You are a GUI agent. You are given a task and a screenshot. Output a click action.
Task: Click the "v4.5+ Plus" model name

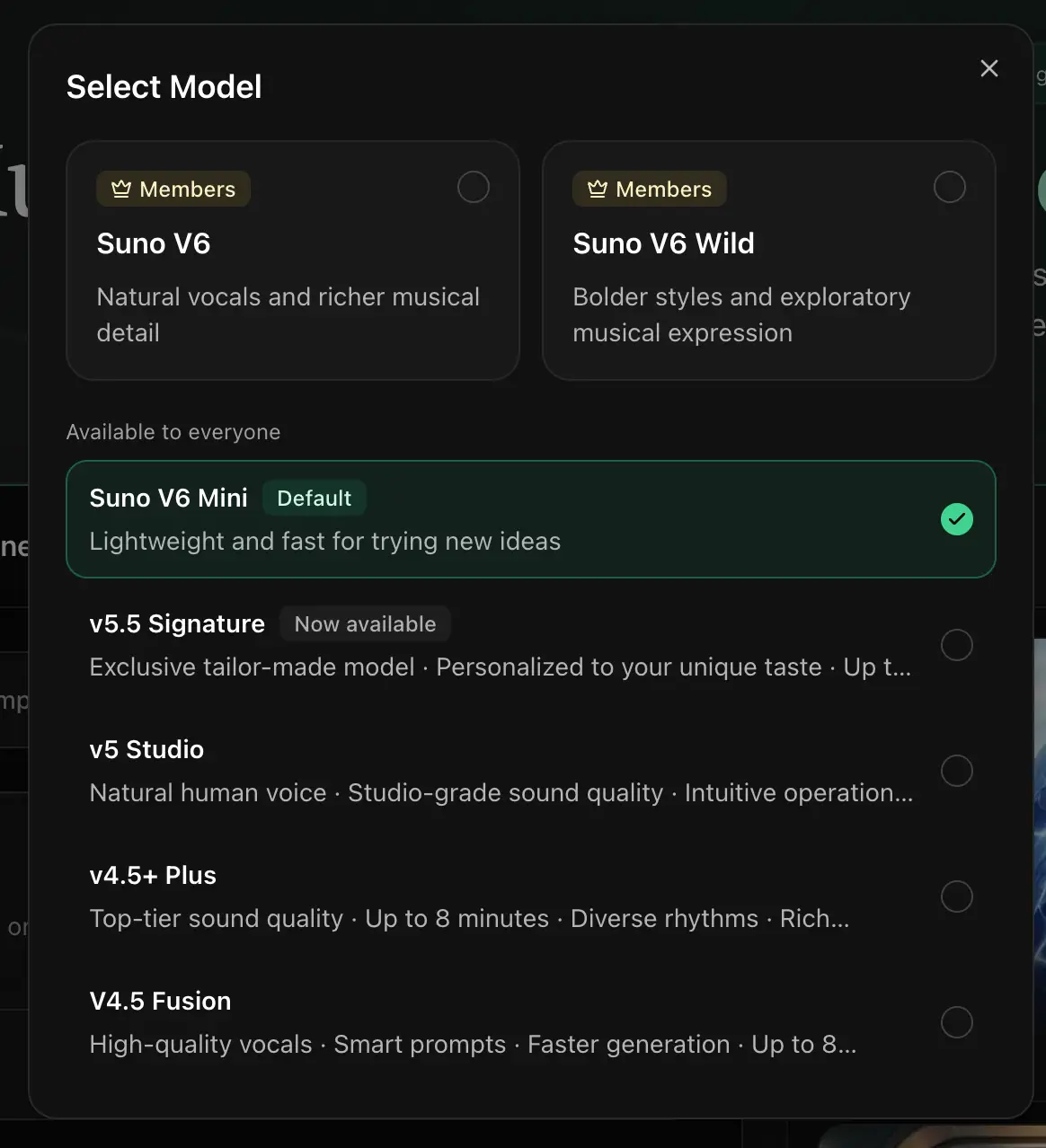point(153,876)
